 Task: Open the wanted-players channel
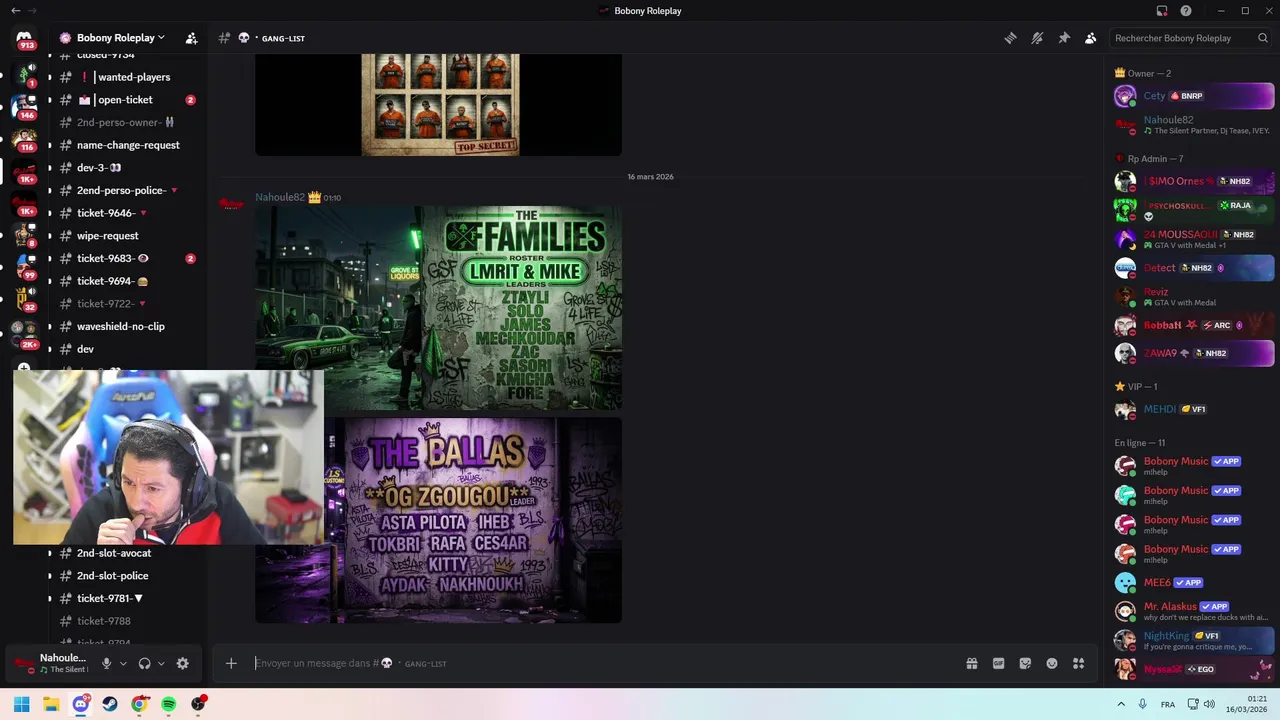(x=125, y=77)
